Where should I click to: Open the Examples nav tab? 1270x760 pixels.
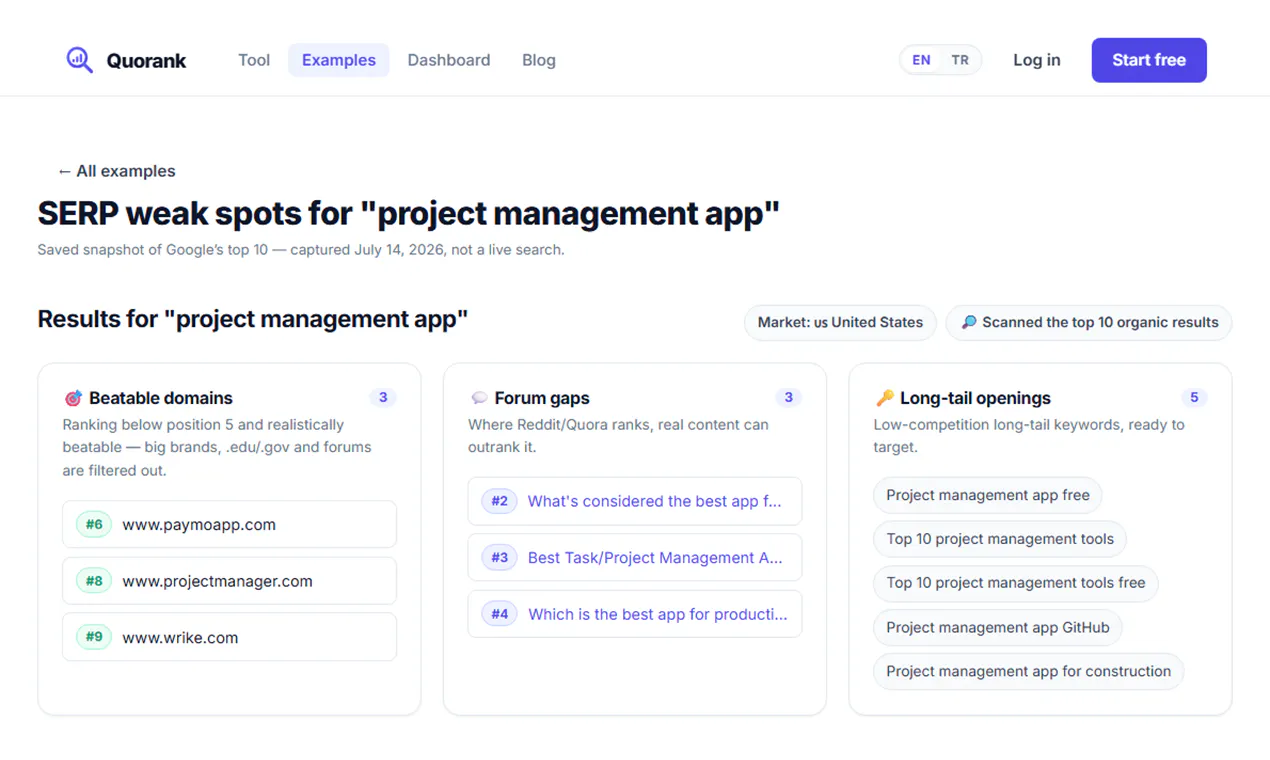(339, 60)
